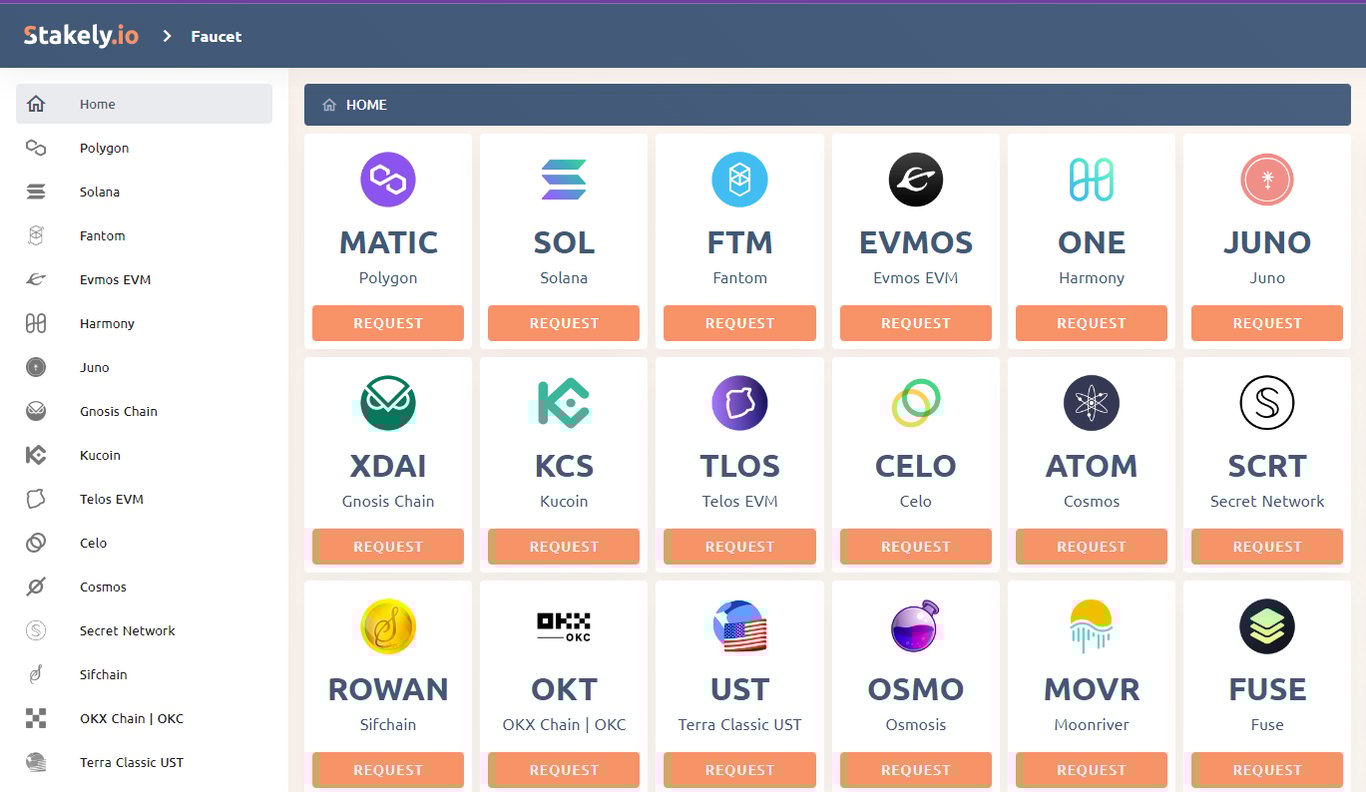Click the Fantom icon in the sidebar
Image resolution: width=1366 pixels, height=792 pixels.
click(36, 236)
